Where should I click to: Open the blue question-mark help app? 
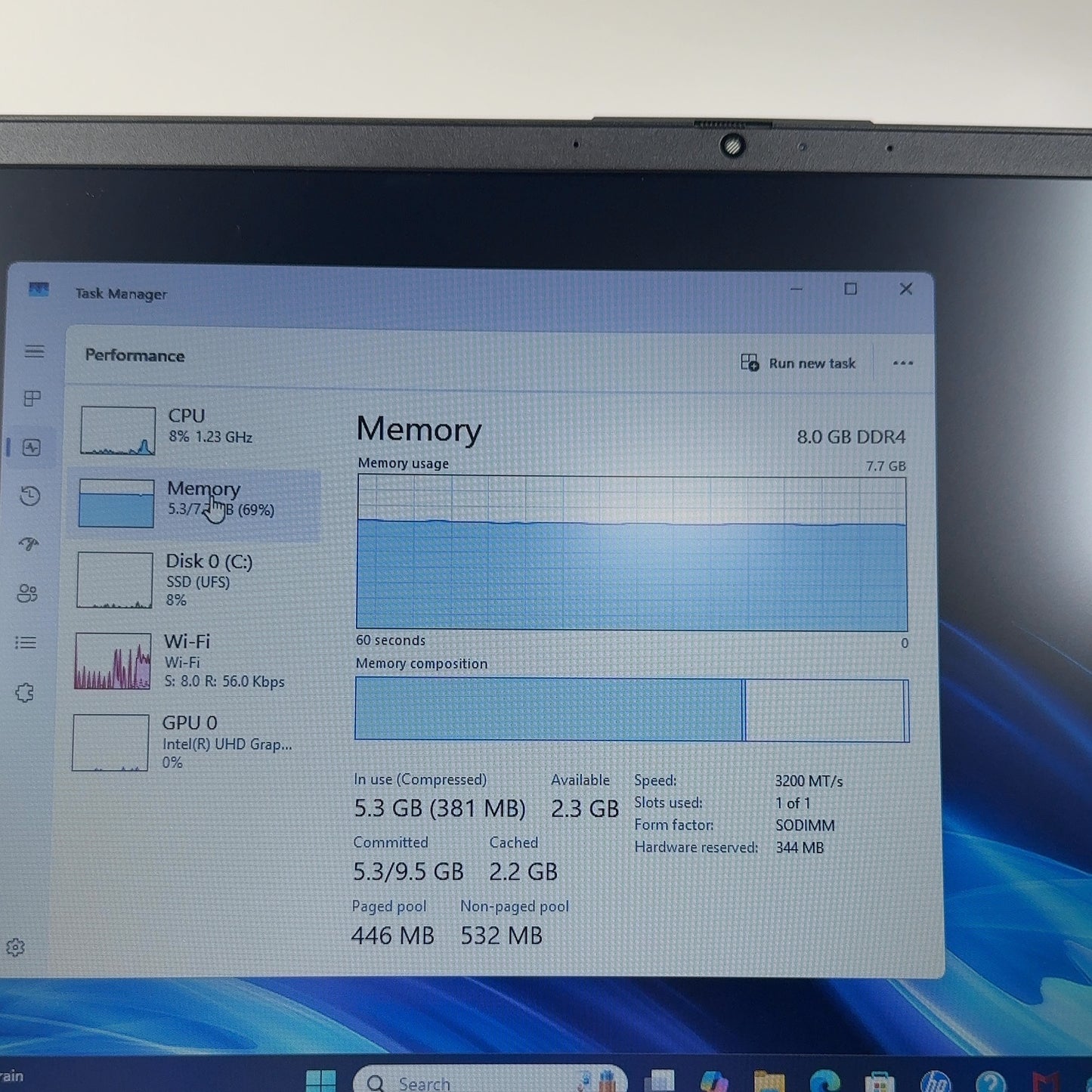tap(991, 1082)
